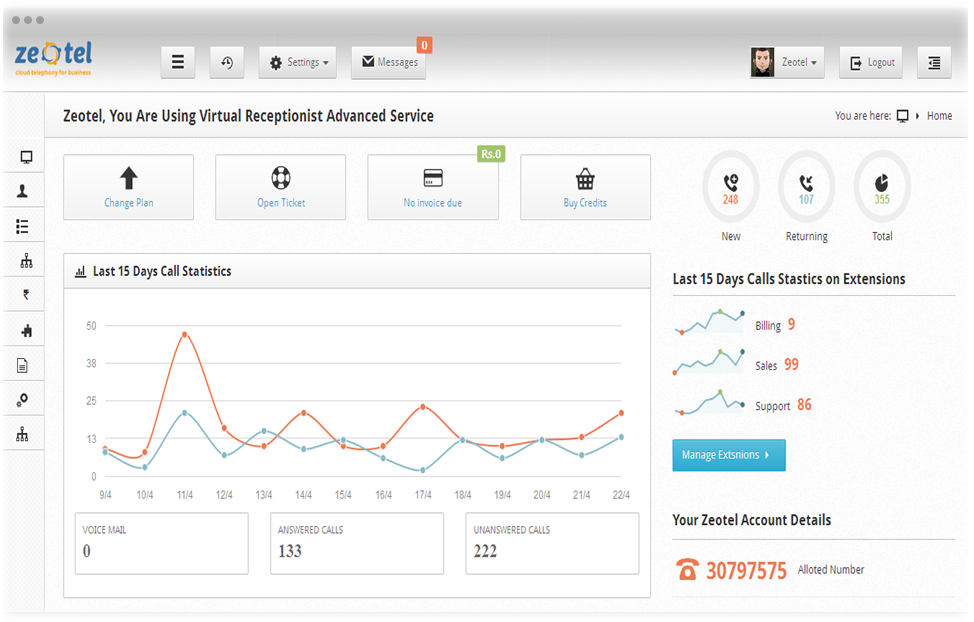Click the Returning calls circle showing 107
The image size is (974, 622).
click(x=806, y=186)
